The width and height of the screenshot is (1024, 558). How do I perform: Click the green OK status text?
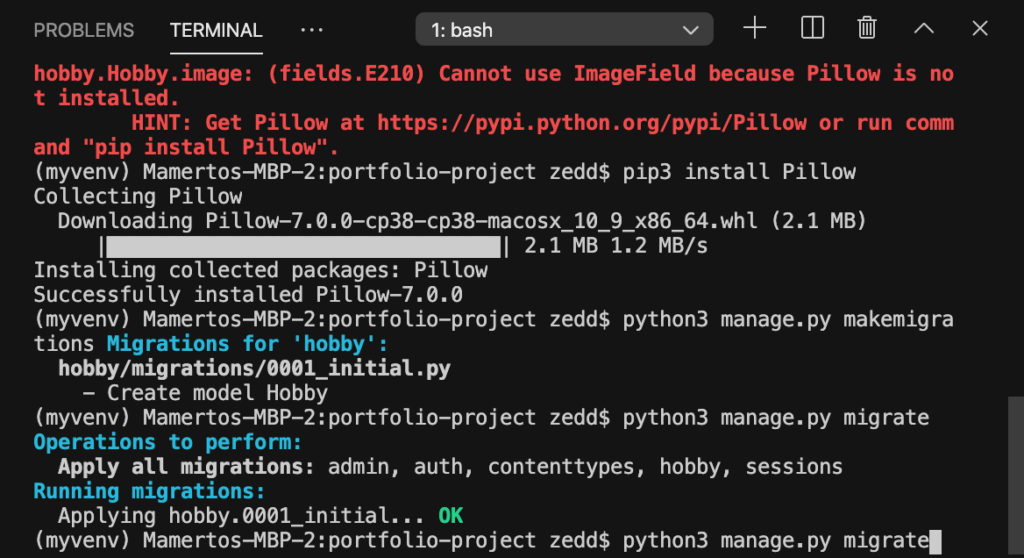(x=451, y=516)
